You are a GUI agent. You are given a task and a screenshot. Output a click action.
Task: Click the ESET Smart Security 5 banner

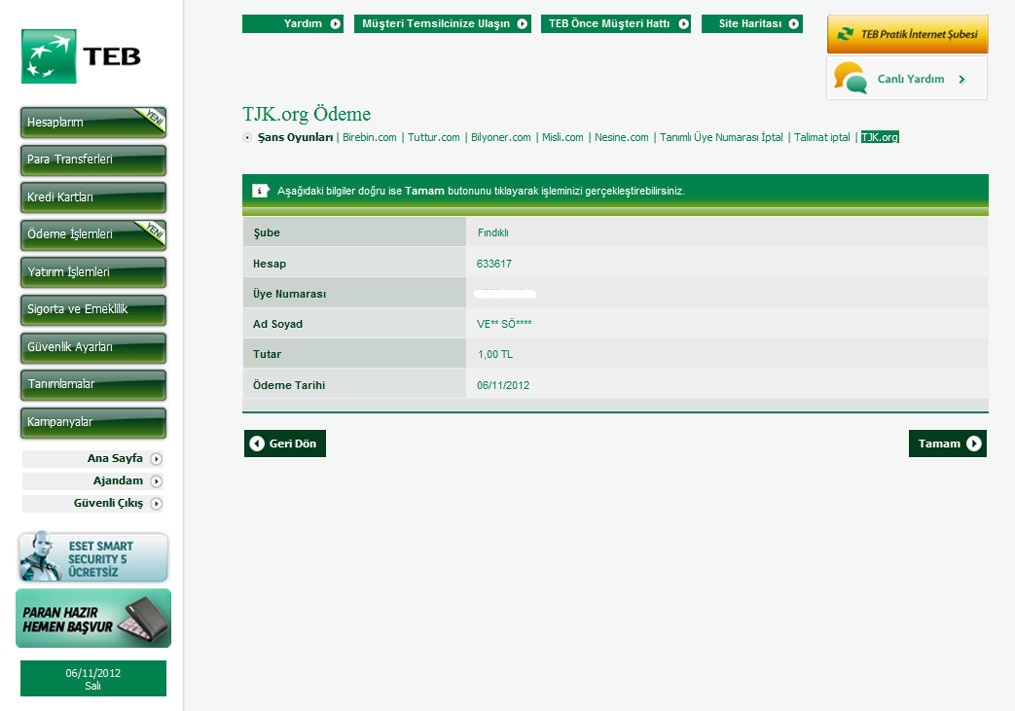(x=93, y=558)
